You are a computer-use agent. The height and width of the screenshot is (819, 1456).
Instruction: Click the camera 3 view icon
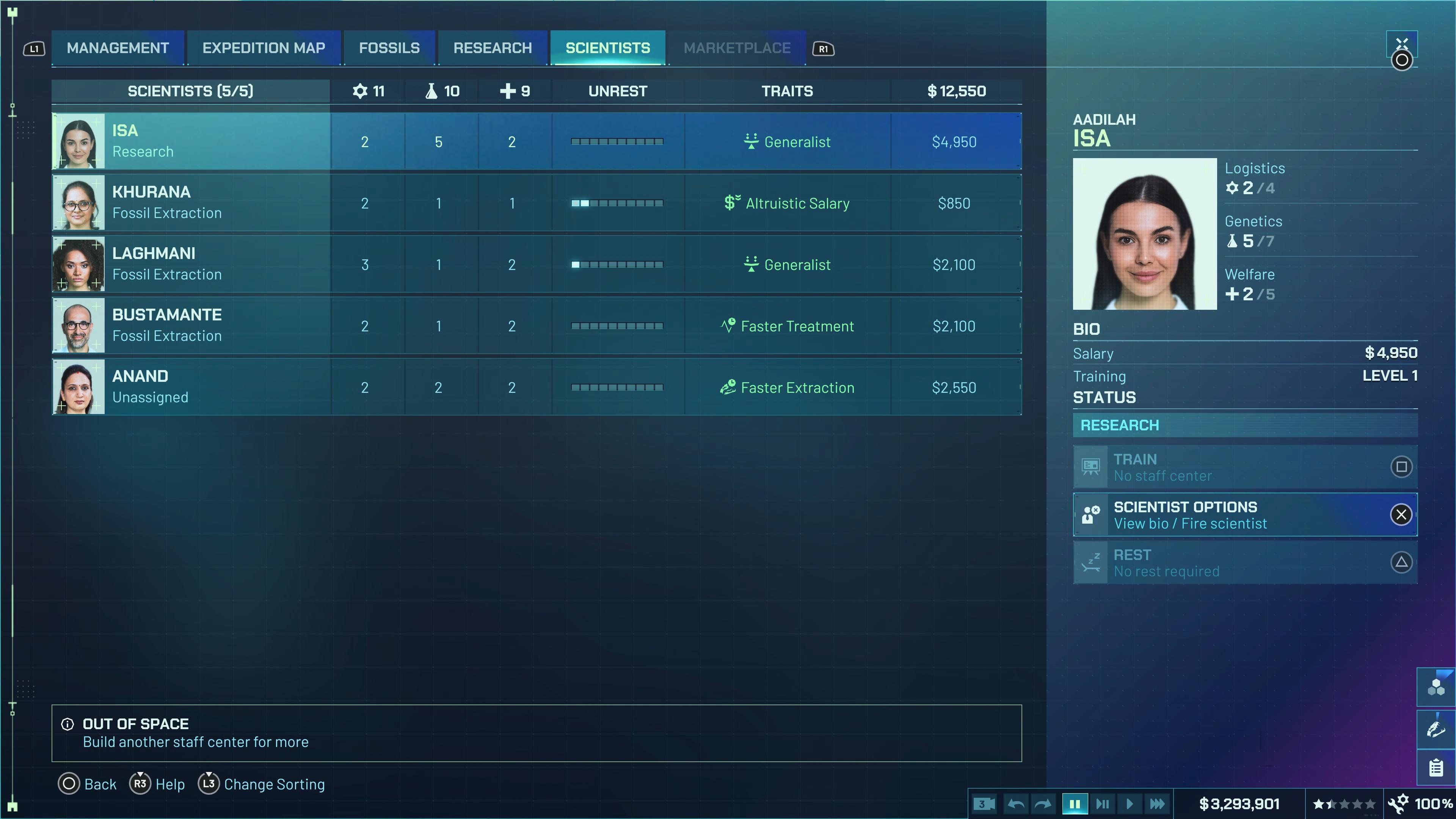point(984,804)
